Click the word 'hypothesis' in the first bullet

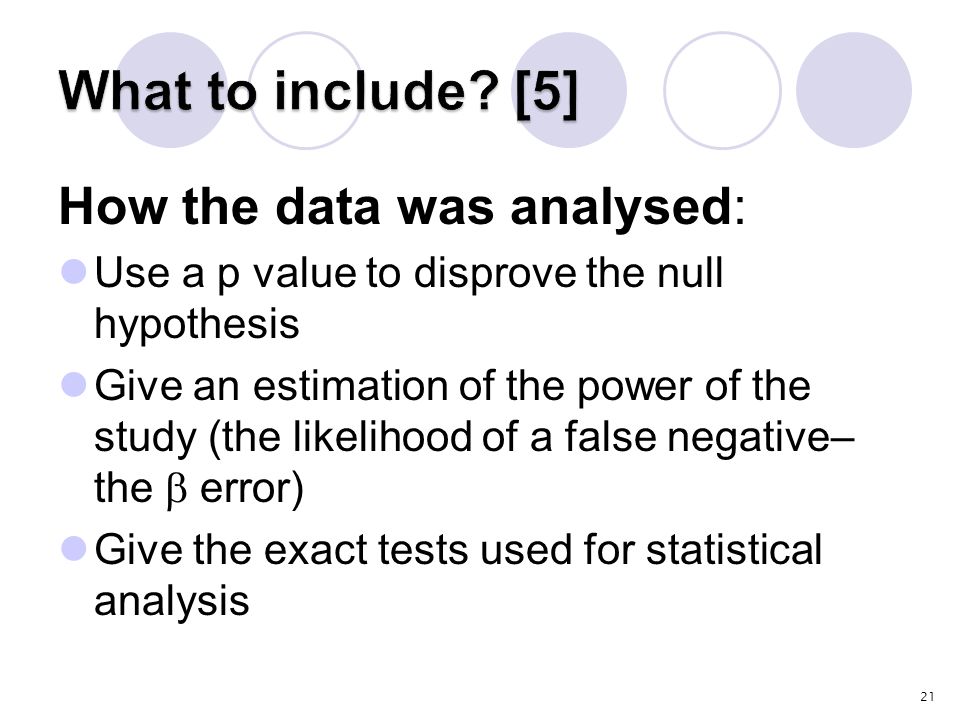197,324
